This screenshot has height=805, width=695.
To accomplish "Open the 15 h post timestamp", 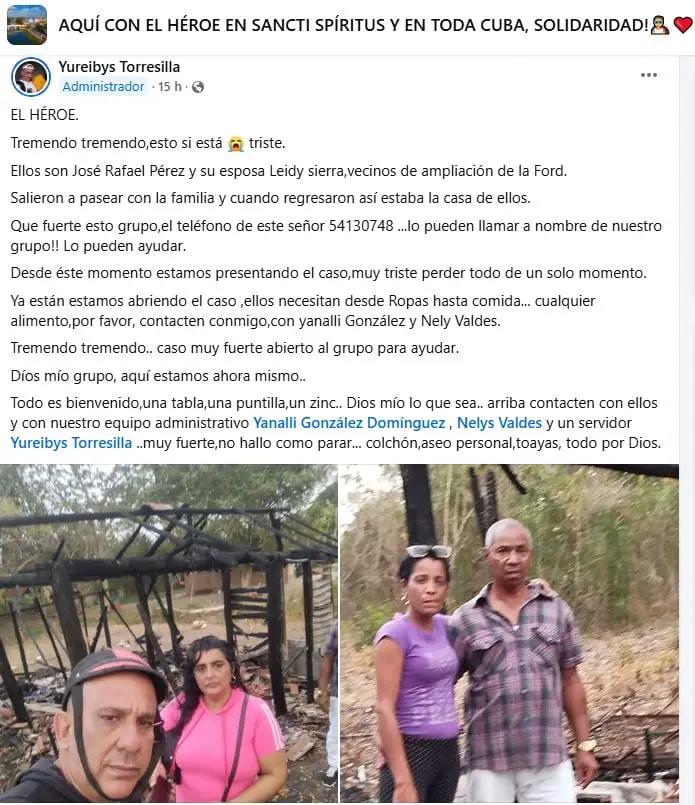I will (x=169, y=86).
